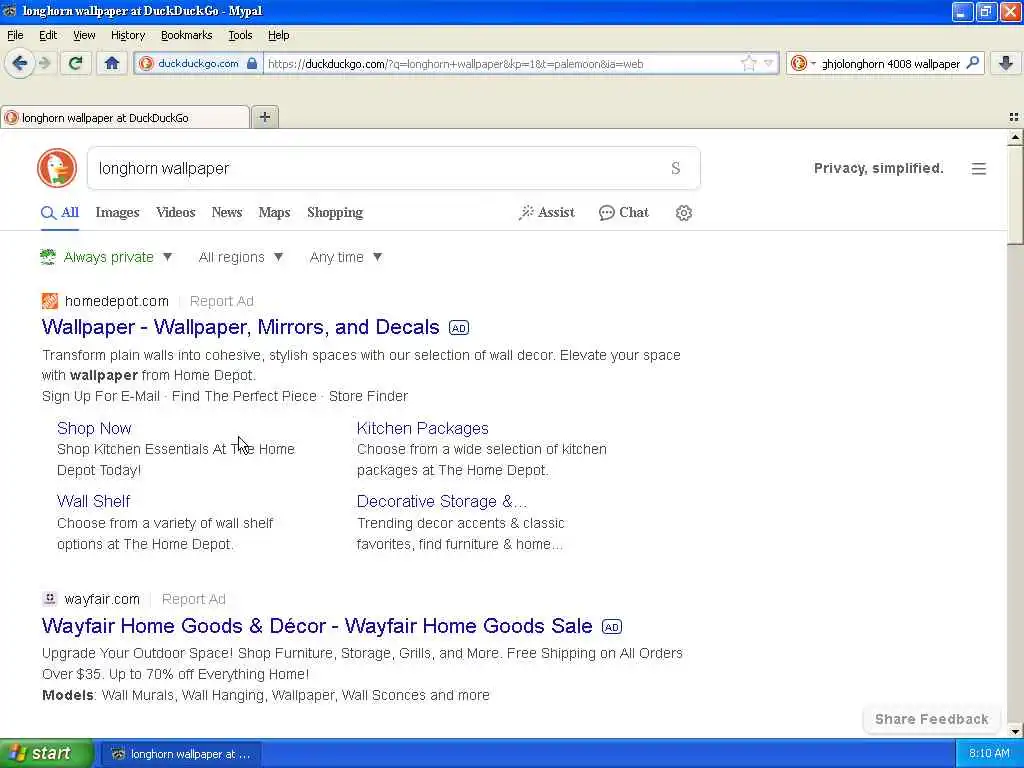
Task: Open the Decorative Storage sitelink
Action: pyautogui.click(x=441, y=502)
